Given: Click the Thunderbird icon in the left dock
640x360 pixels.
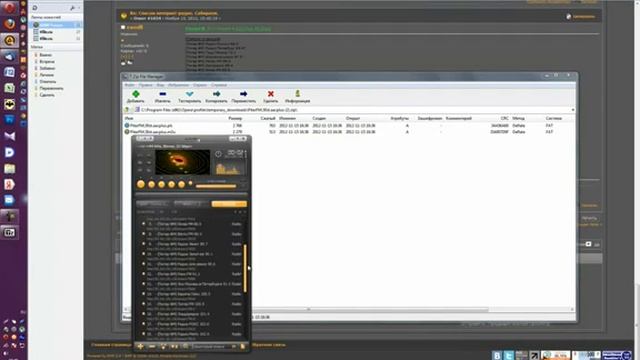Looking at the screenshot, I should (9, 56).
